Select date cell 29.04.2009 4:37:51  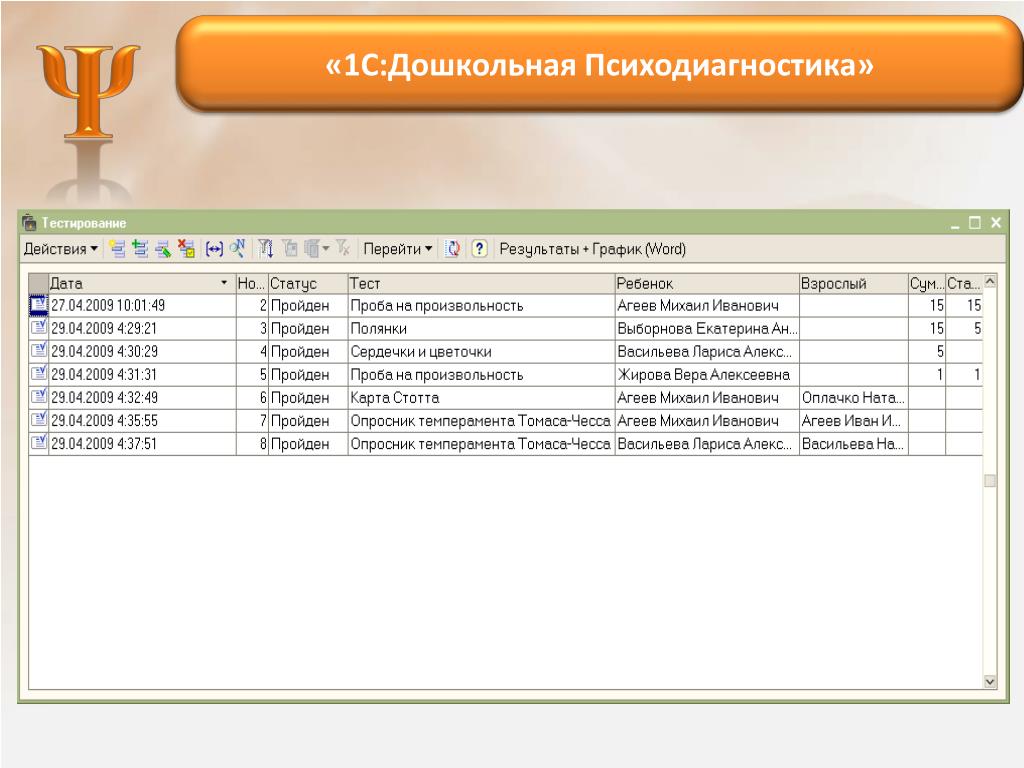pyautogui.click(x=142, y=444)
